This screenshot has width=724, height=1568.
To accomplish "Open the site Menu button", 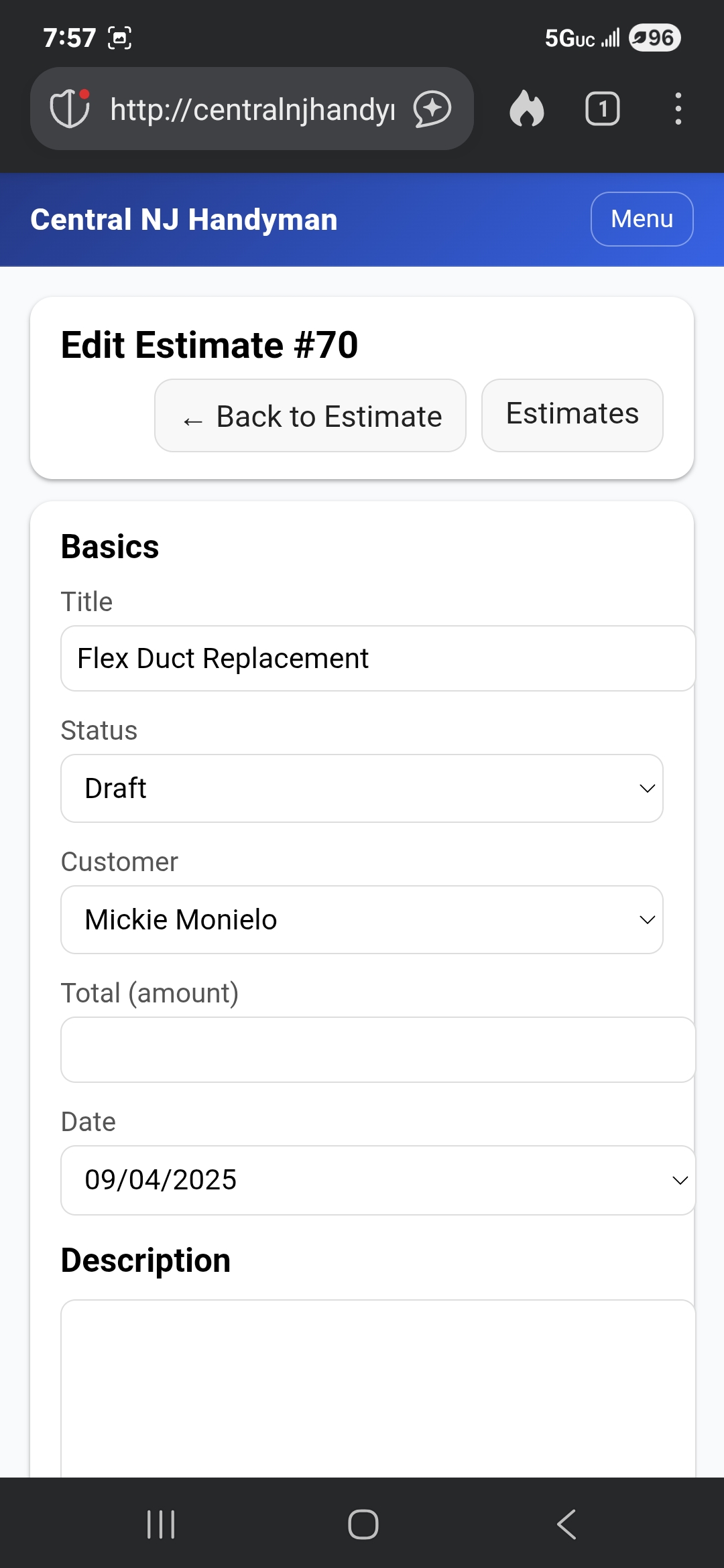I will pyautogui.click(x=642, y=219).
